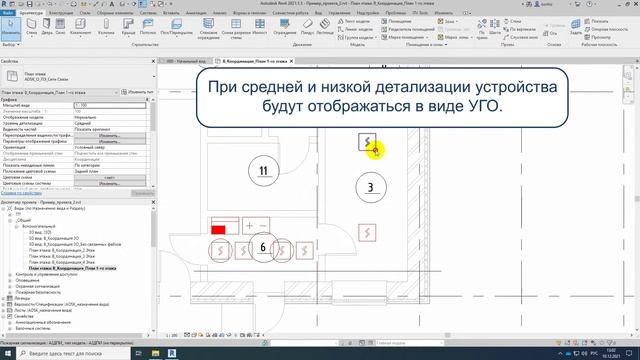
Task: Select the Дверь (Door) tool
Action: [x=47, y=27]
